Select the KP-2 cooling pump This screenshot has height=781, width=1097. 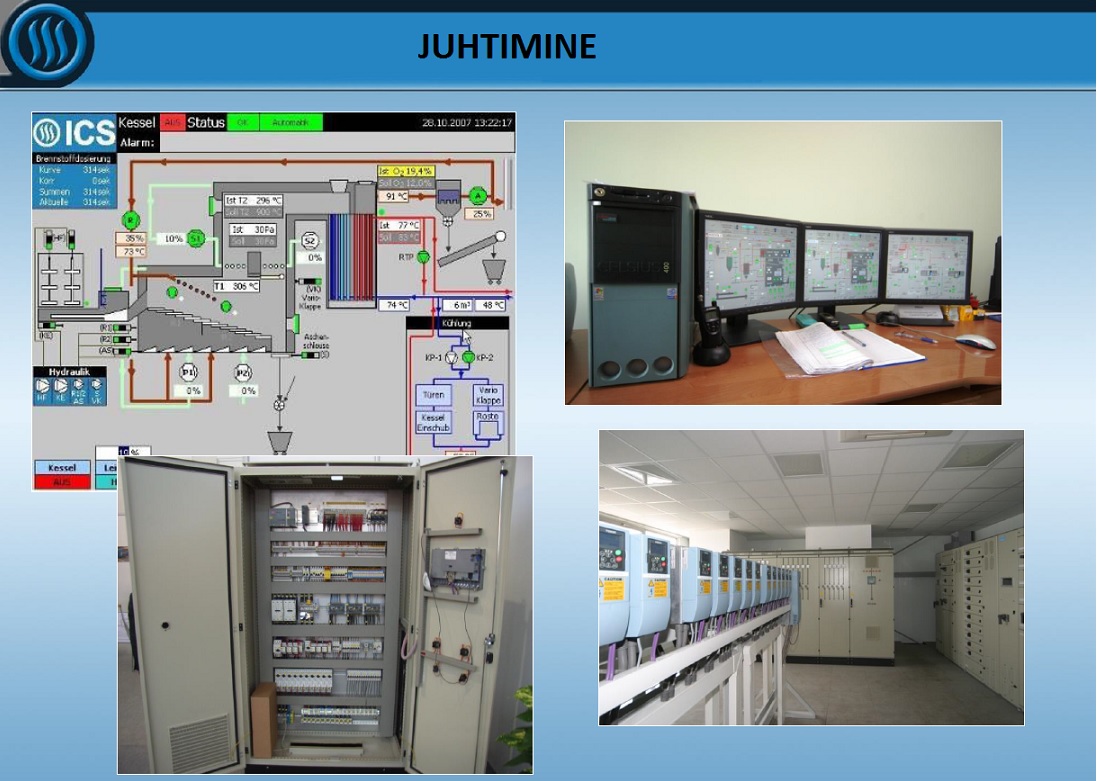(x=468, y=356)
